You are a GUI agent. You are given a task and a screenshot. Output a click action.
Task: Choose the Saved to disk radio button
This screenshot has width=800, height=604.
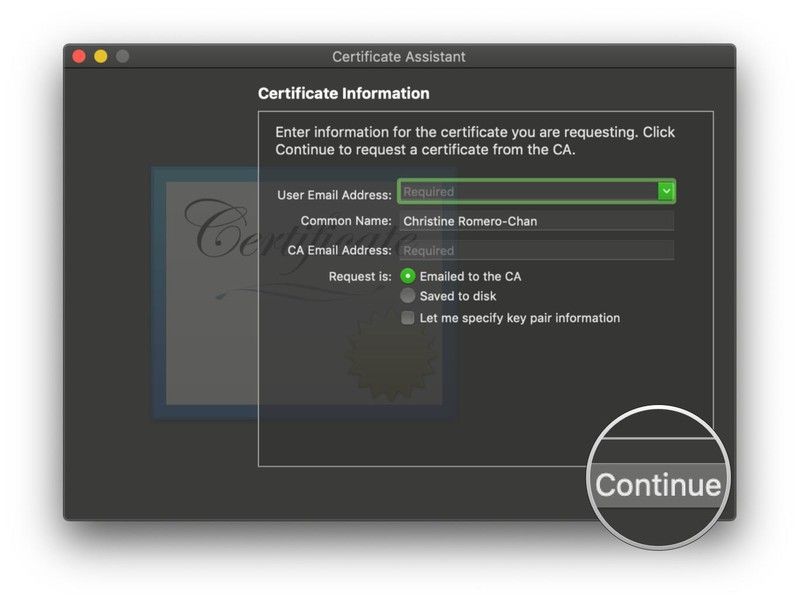click(408, 296)
